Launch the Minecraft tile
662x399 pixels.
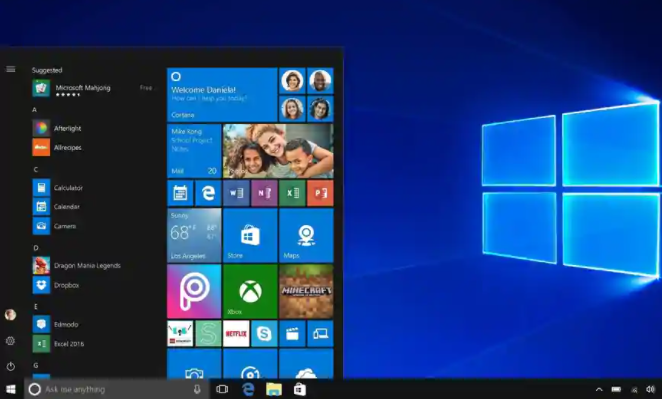pos(306,291)
